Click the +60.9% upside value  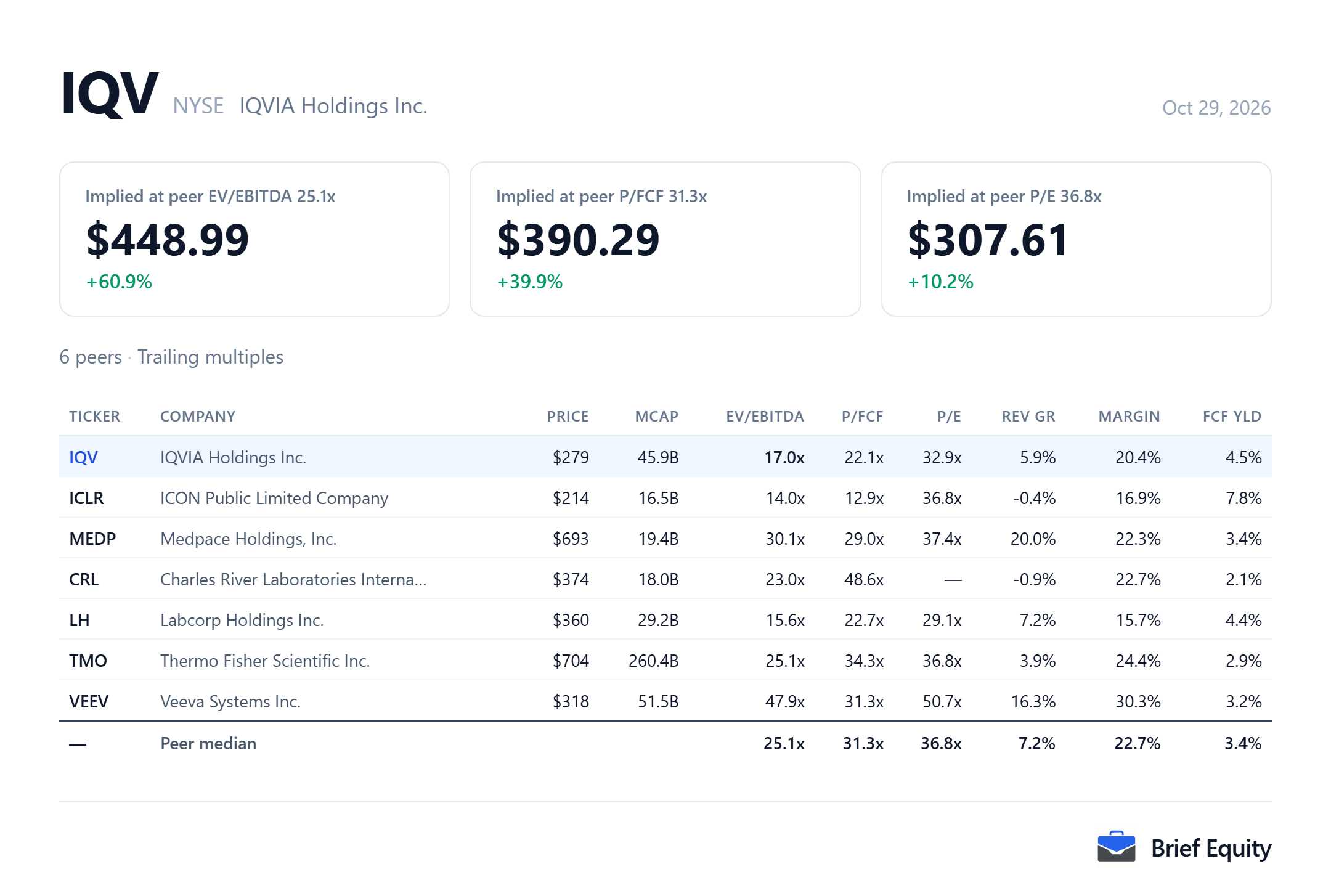[x=119, y=282]
